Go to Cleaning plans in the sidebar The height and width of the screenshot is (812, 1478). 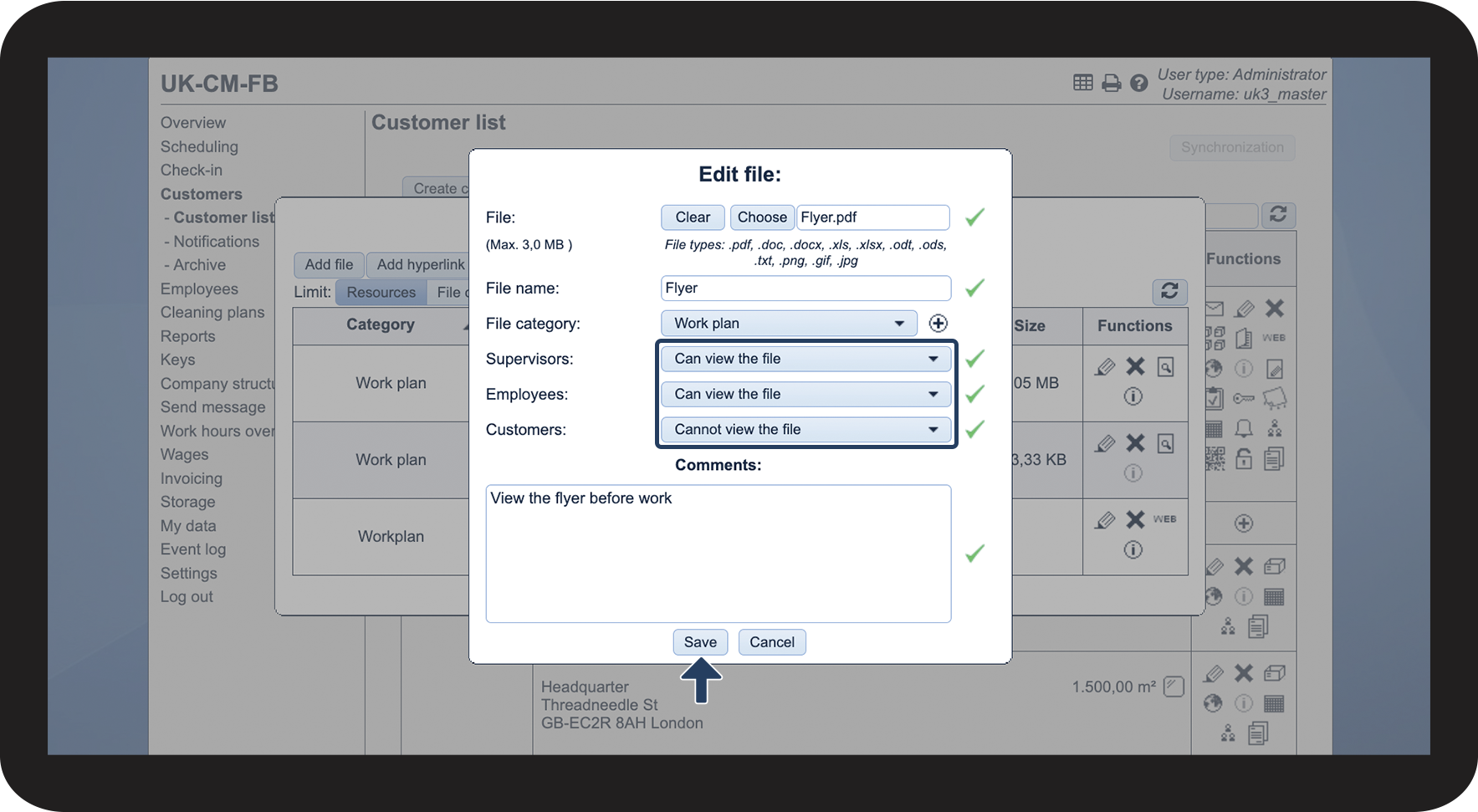[x=212, y=312]
